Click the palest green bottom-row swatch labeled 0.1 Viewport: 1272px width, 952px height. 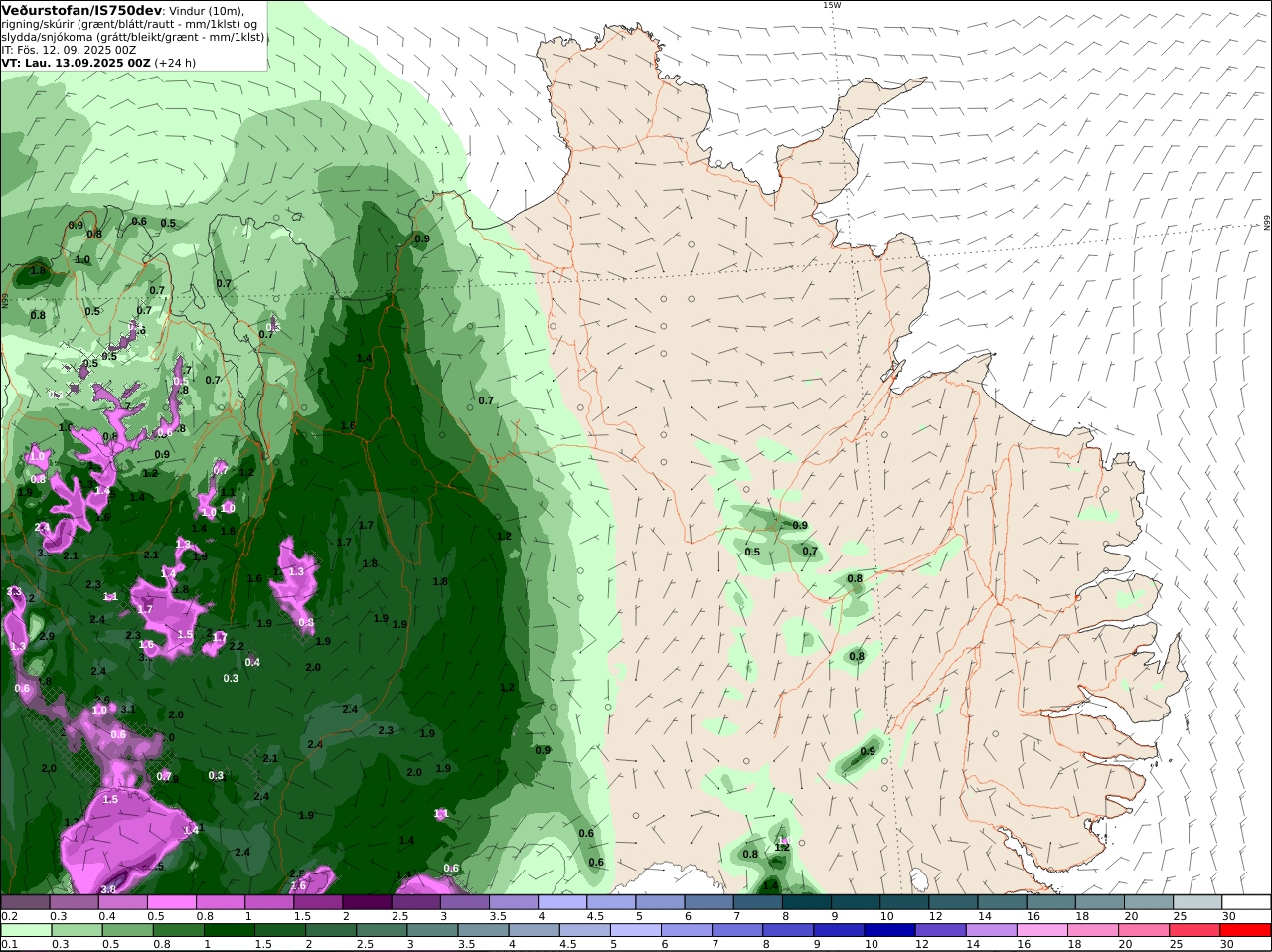(x=25, y=931)
